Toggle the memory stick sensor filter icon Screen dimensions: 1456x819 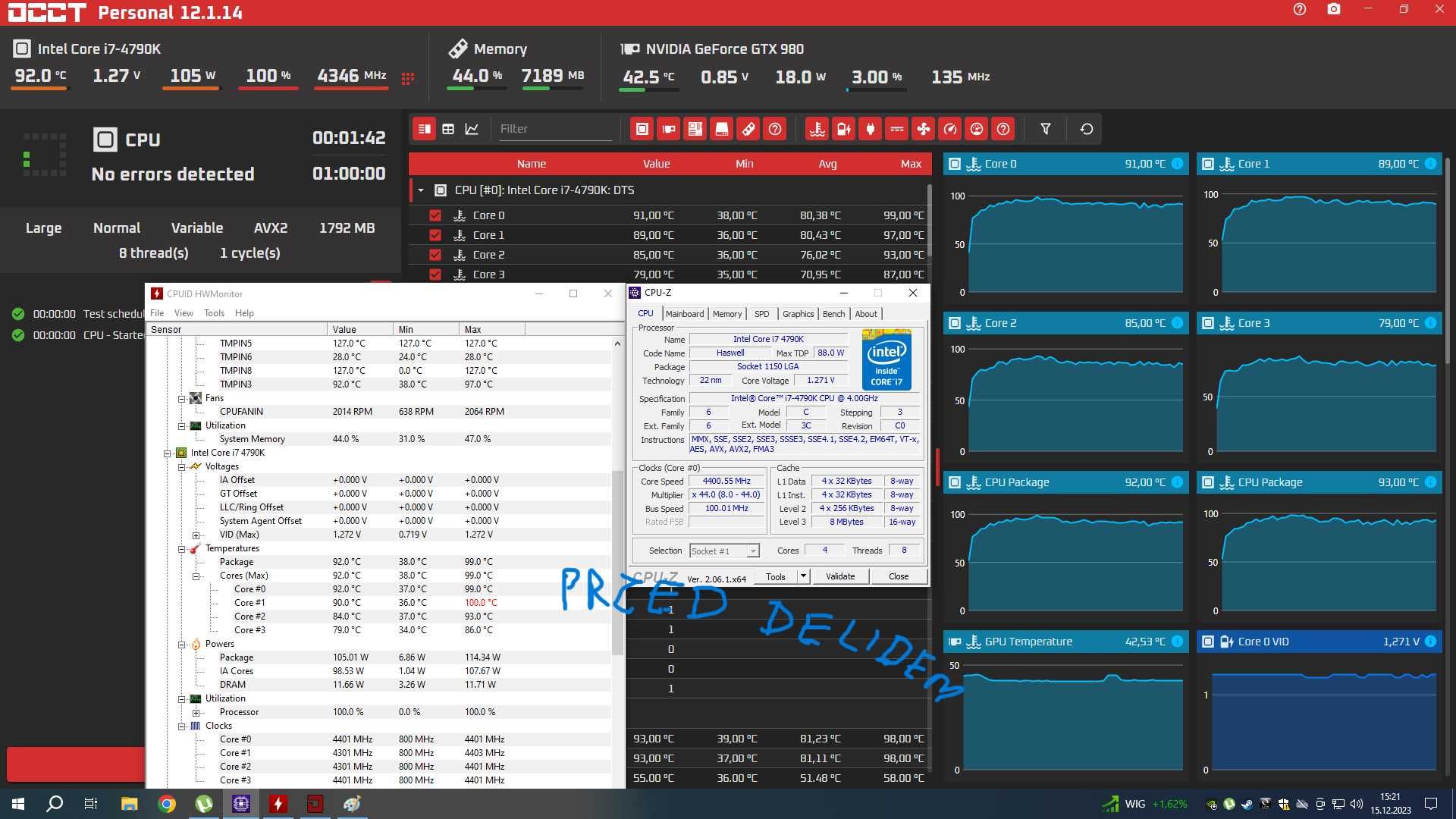tap(748, 129)
